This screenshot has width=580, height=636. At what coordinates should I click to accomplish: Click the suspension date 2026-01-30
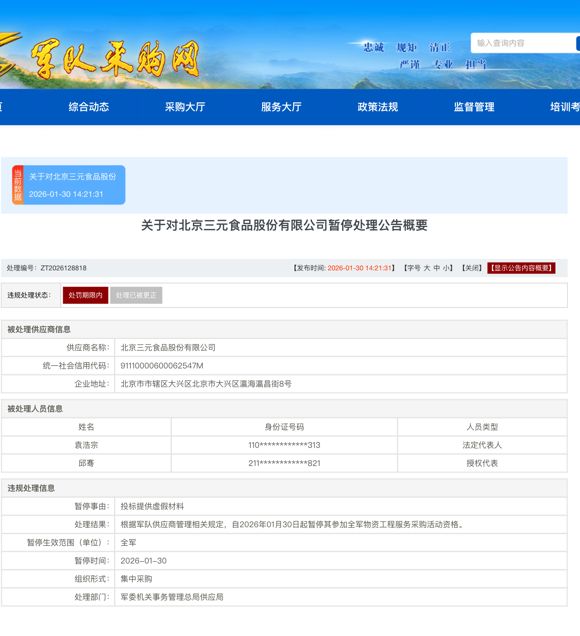[x=144, y=561]
